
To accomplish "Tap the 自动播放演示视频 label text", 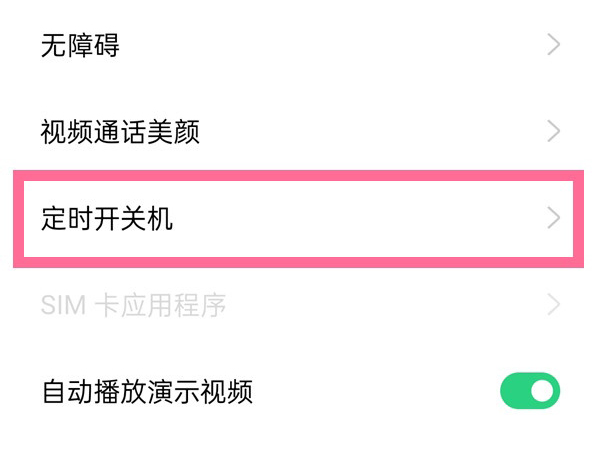I will click(x=147, y=391).
